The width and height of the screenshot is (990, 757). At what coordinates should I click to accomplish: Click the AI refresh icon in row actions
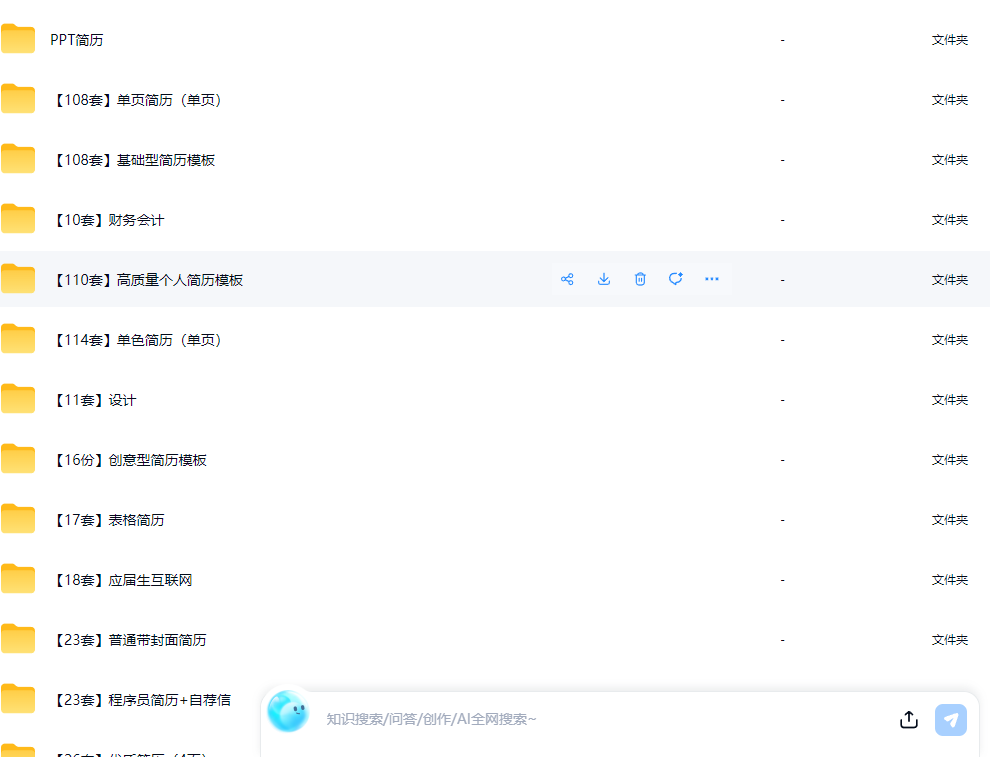tap(676, 279)
